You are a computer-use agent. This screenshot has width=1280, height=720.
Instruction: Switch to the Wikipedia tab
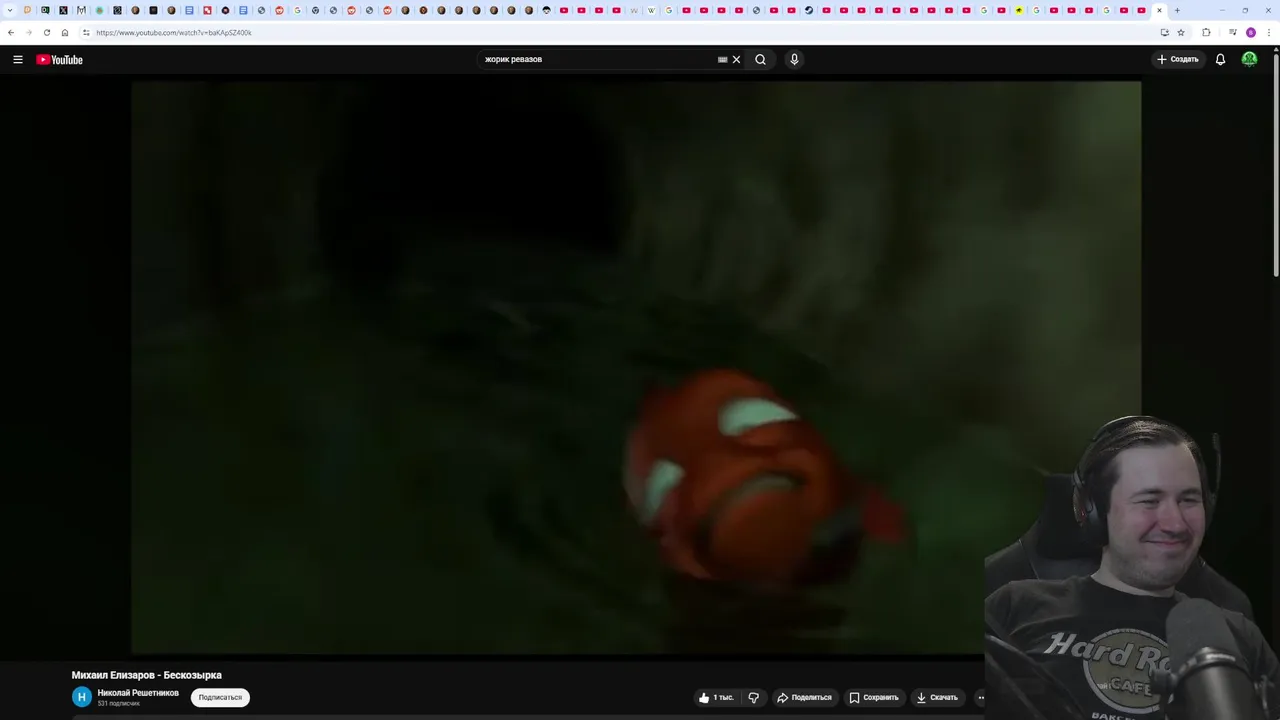click(x=651, y=10)
